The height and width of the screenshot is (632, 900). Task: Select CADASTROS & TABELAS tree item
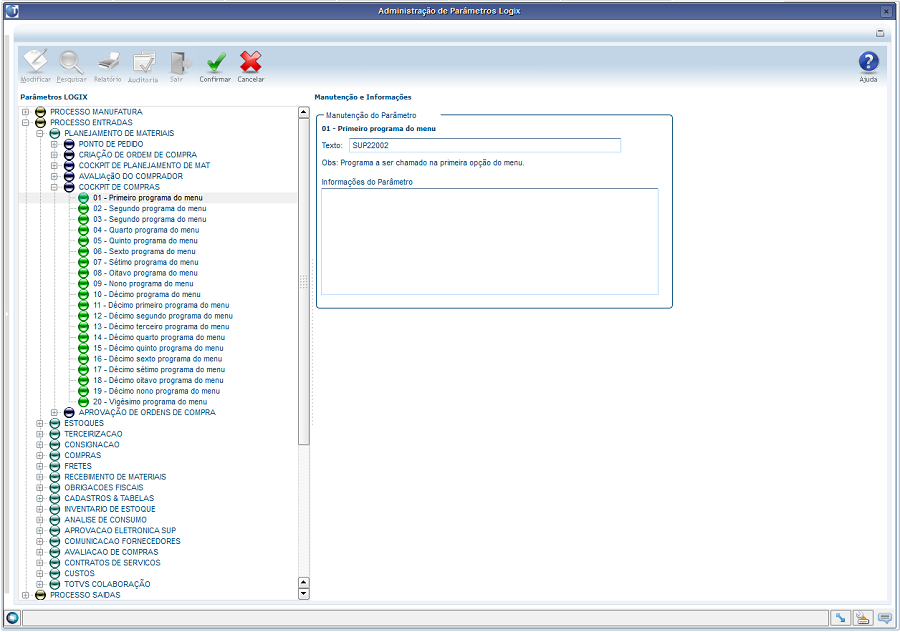[x=109, y=498]
